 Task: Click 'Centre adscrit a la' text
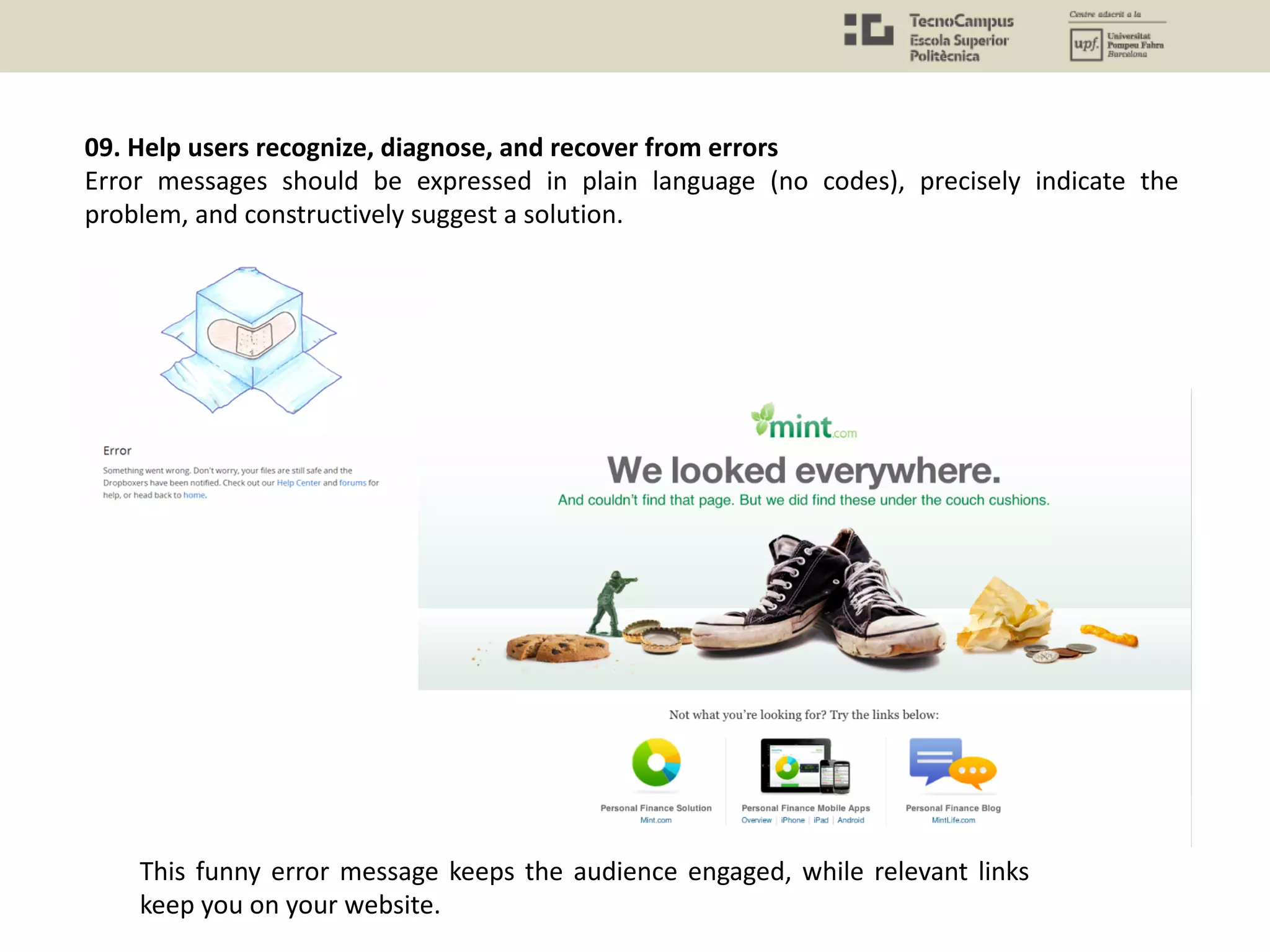1105,14
